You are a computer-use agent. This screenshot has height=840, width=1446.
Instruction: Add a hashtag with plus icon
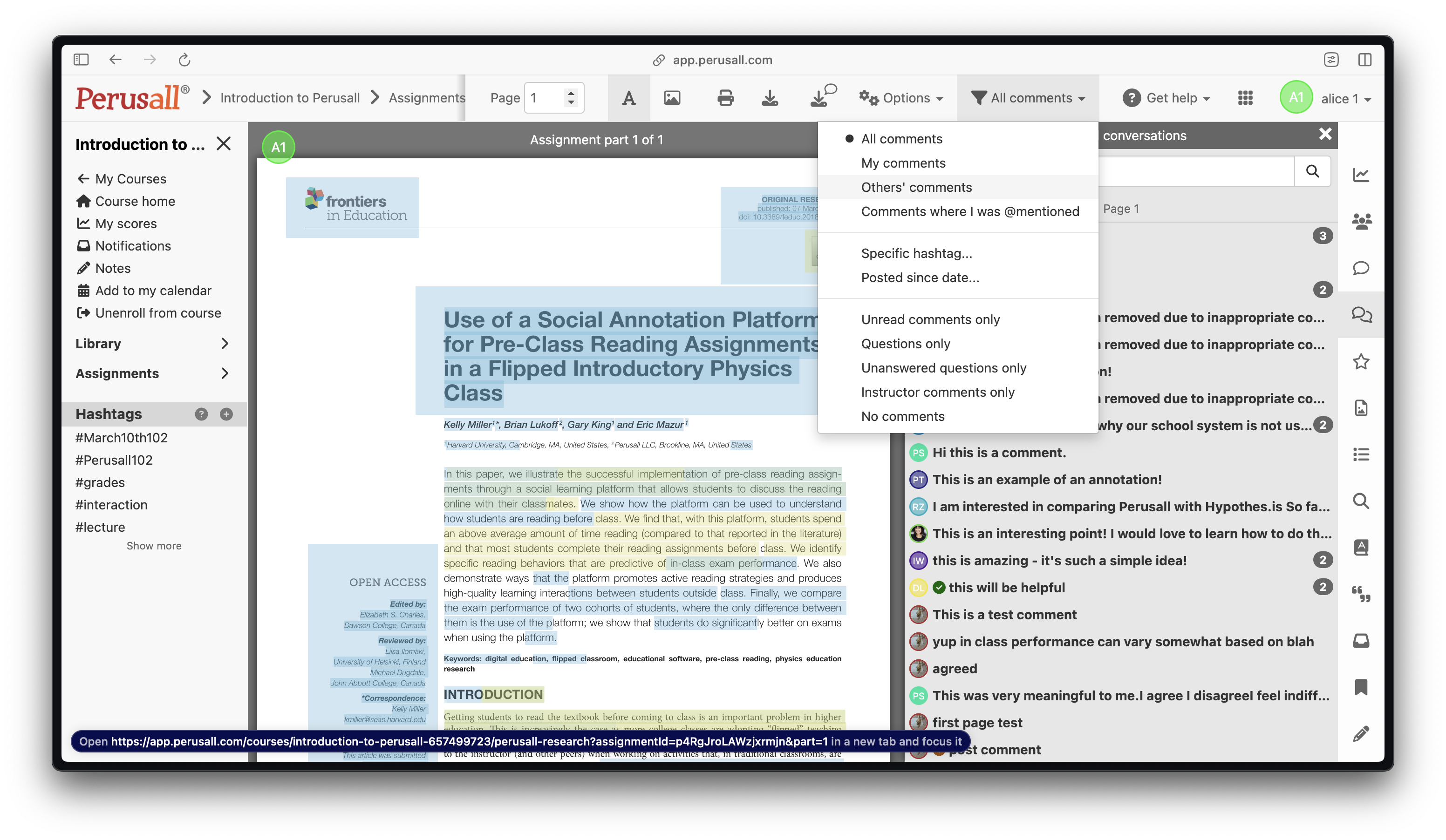tap(226, 414)
